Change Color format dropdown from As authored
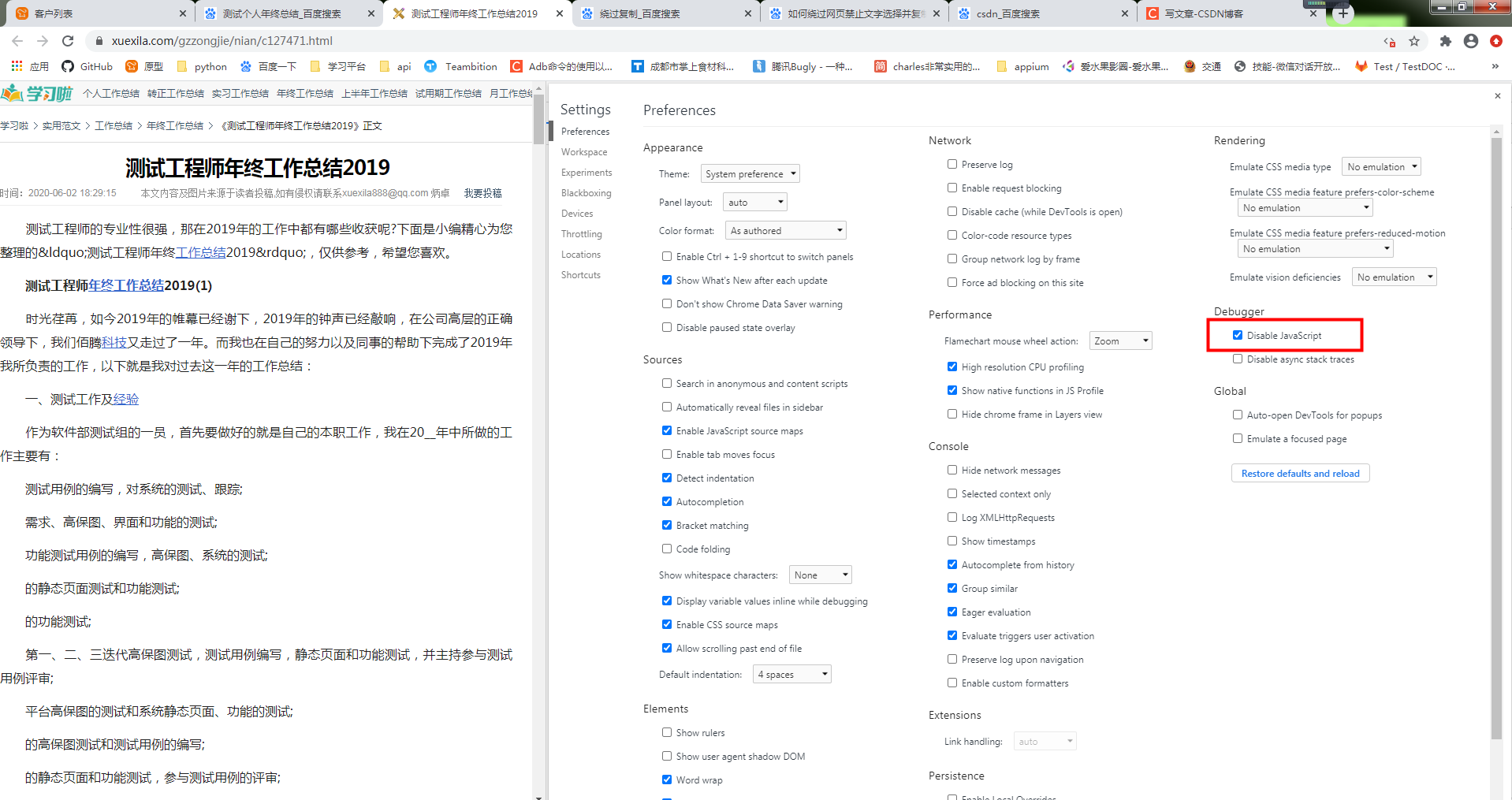Image resolution: width=1512 pixels, height=800 pixels. pyautogui.click(x=785, y=229)
